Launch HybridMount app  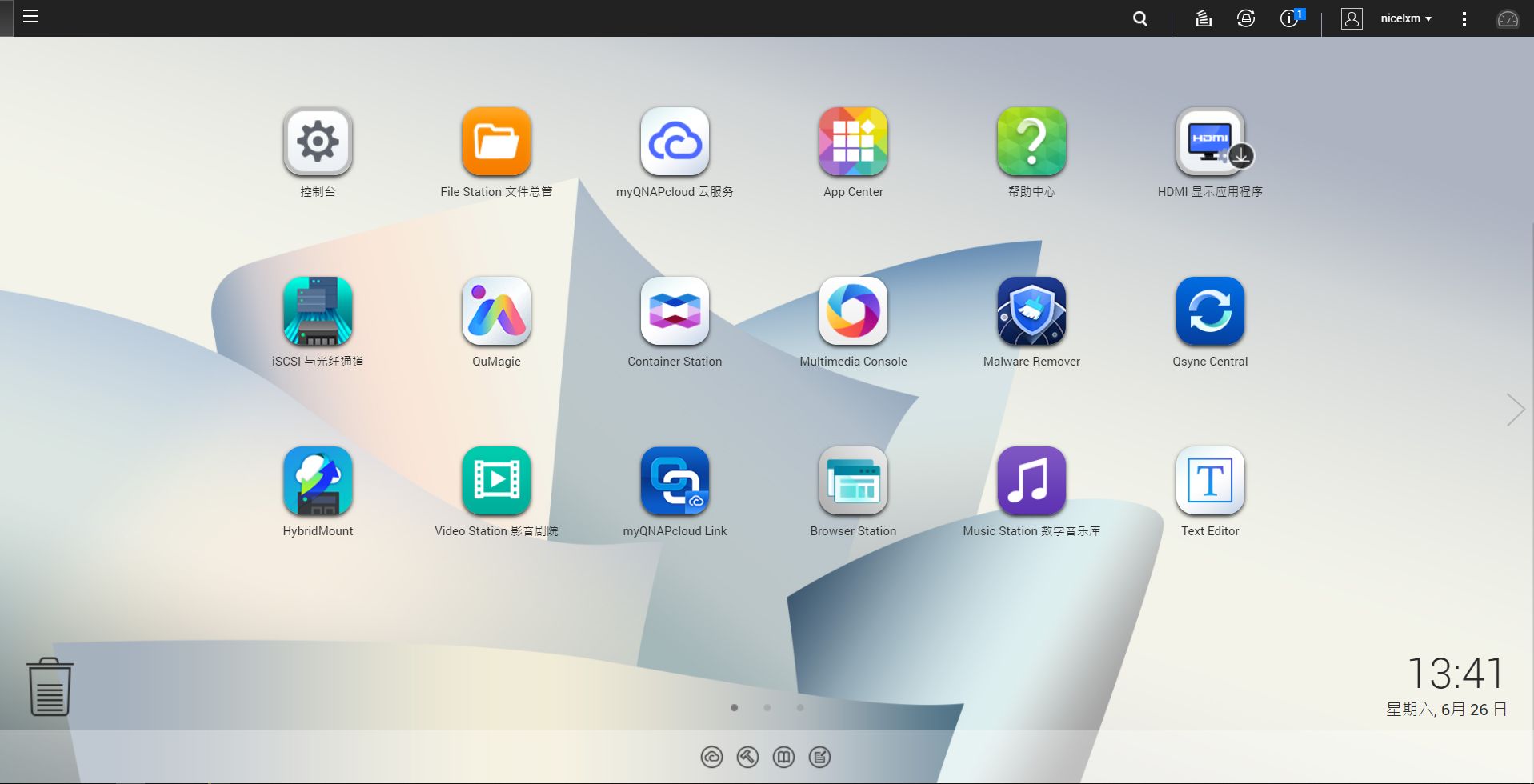tap(318, 481)
